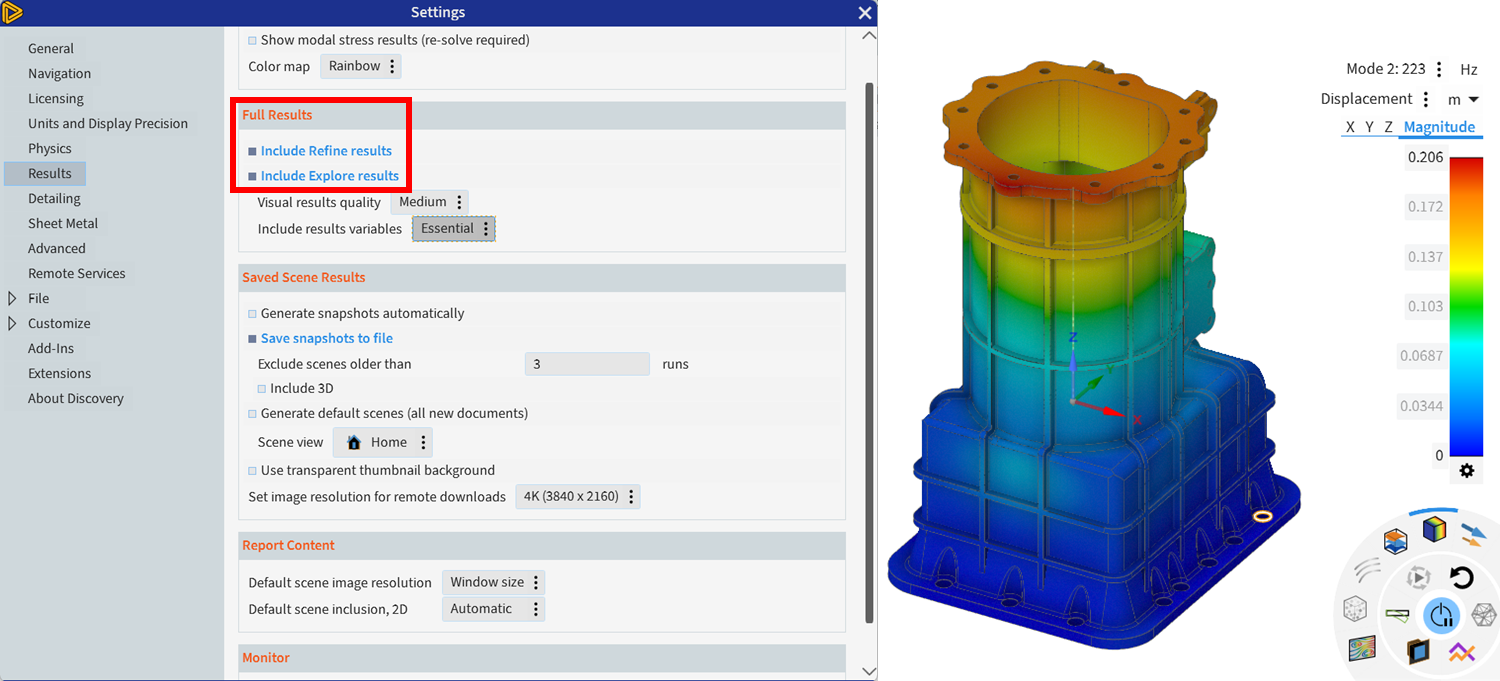Click the scroll up arrow in Settings
This screenshot has height=681, width=1500.
(x=869, y=35)
